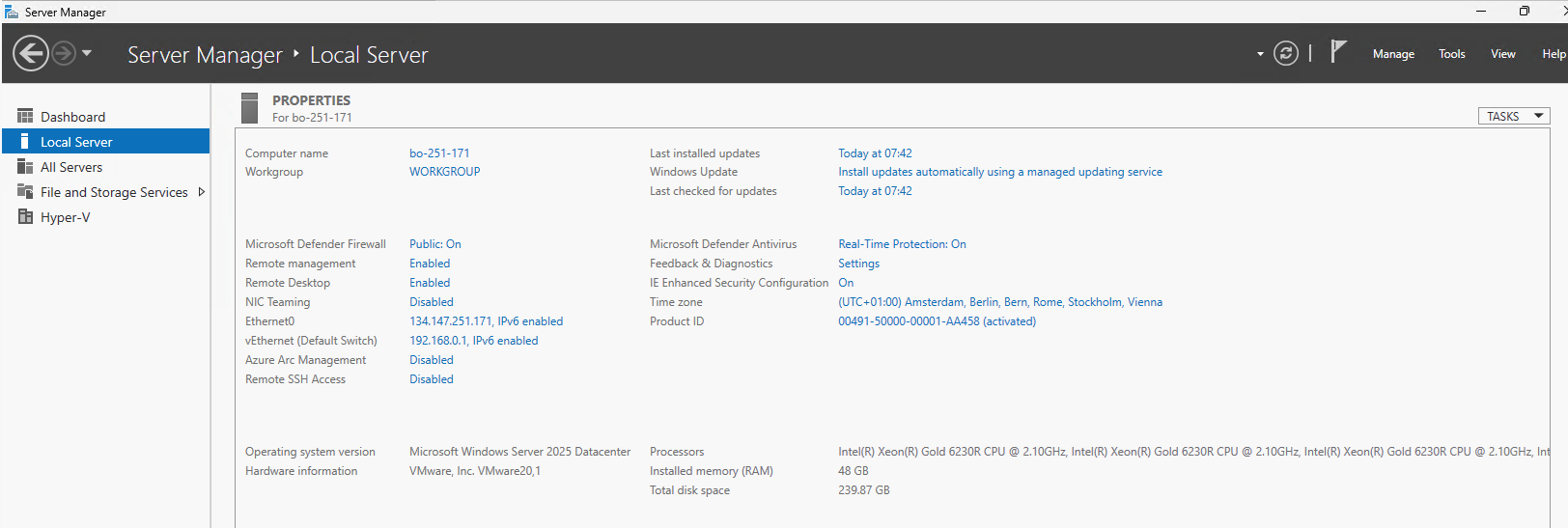Viewport: 1568px width, 528px height.
Task: Open NIC Teaming Disabled link
Action: 432,302
